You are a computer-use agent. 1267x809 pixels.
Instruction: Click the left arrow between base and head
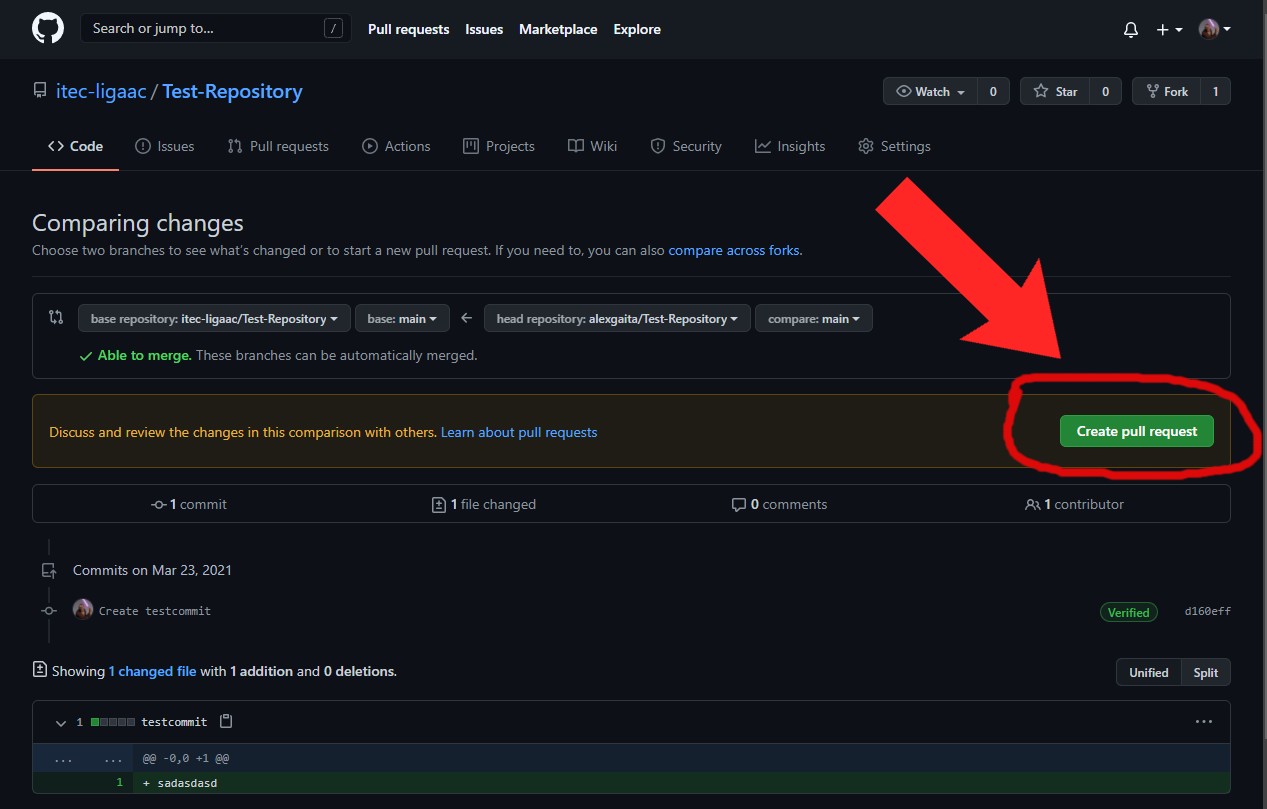coord(466,318)
